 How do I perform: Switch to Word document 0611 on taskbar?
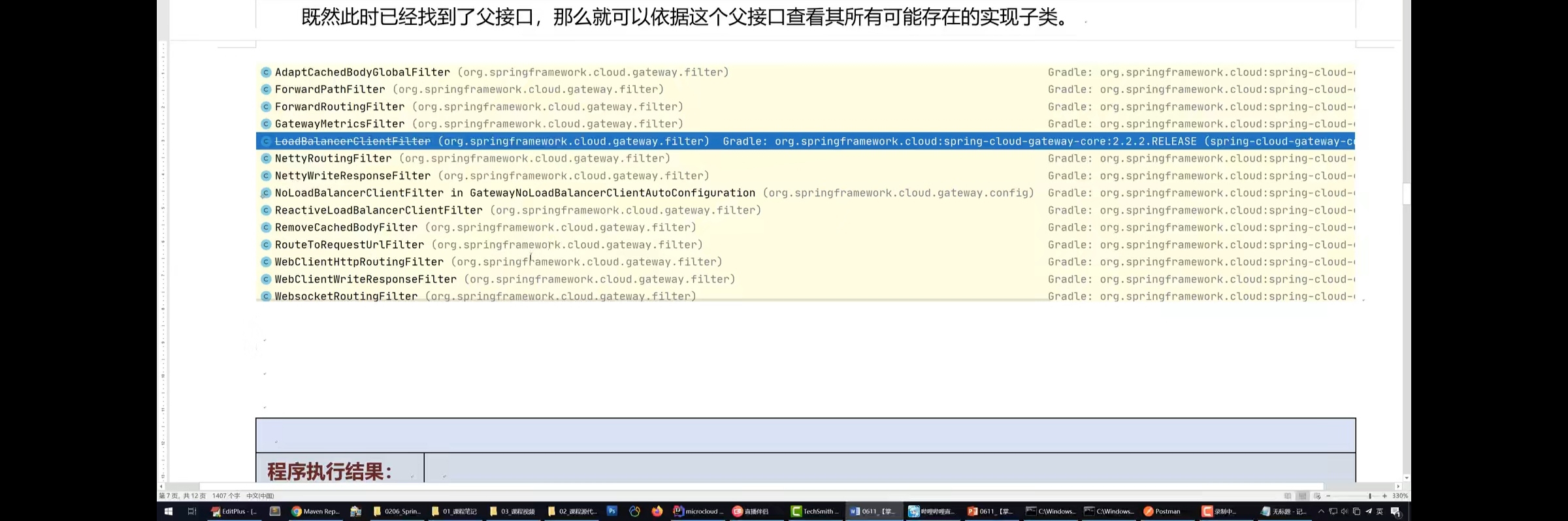tap(874, 511)
